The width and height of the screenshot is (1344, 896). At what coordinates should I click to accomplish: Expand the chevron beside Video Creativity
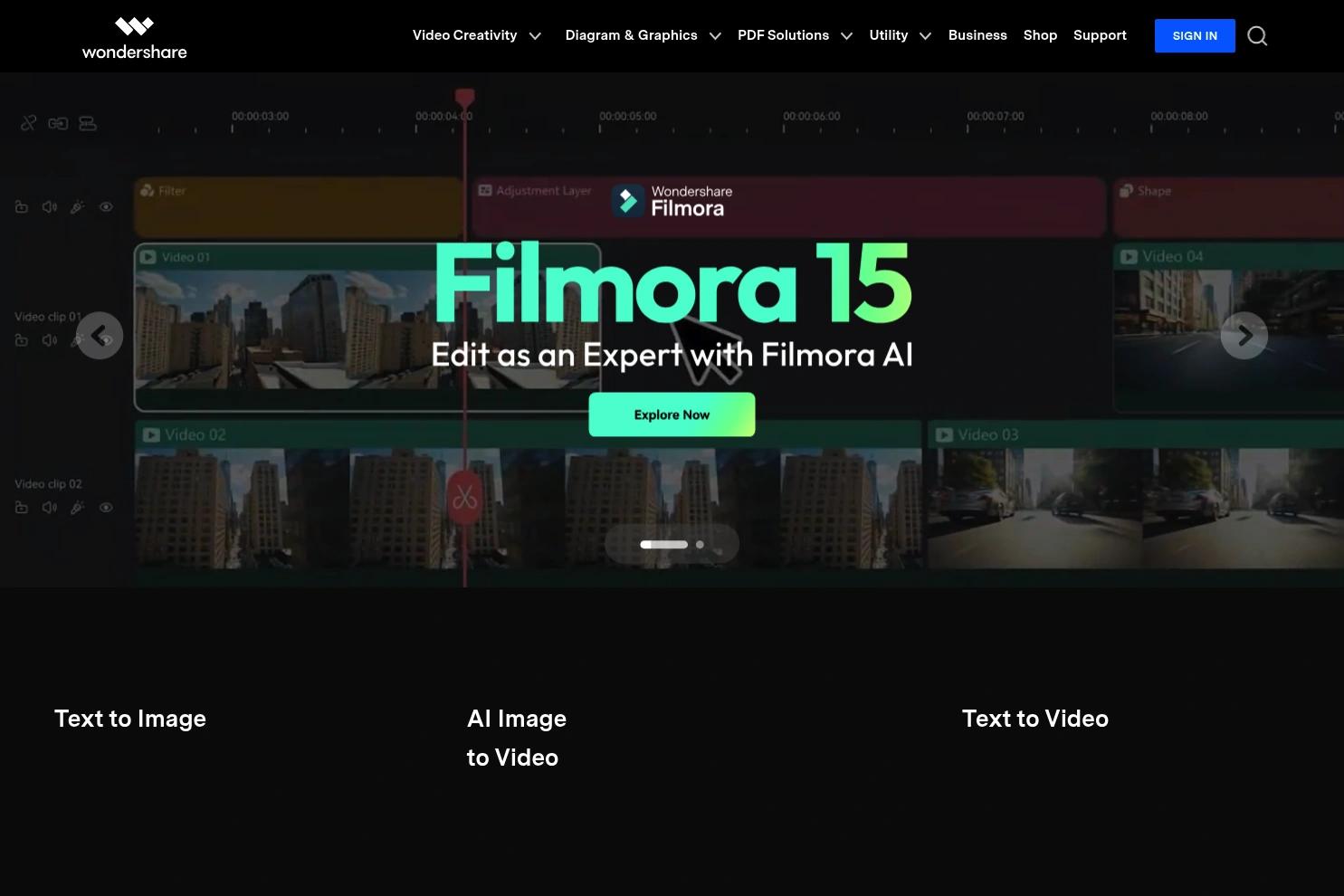point(535,36)
